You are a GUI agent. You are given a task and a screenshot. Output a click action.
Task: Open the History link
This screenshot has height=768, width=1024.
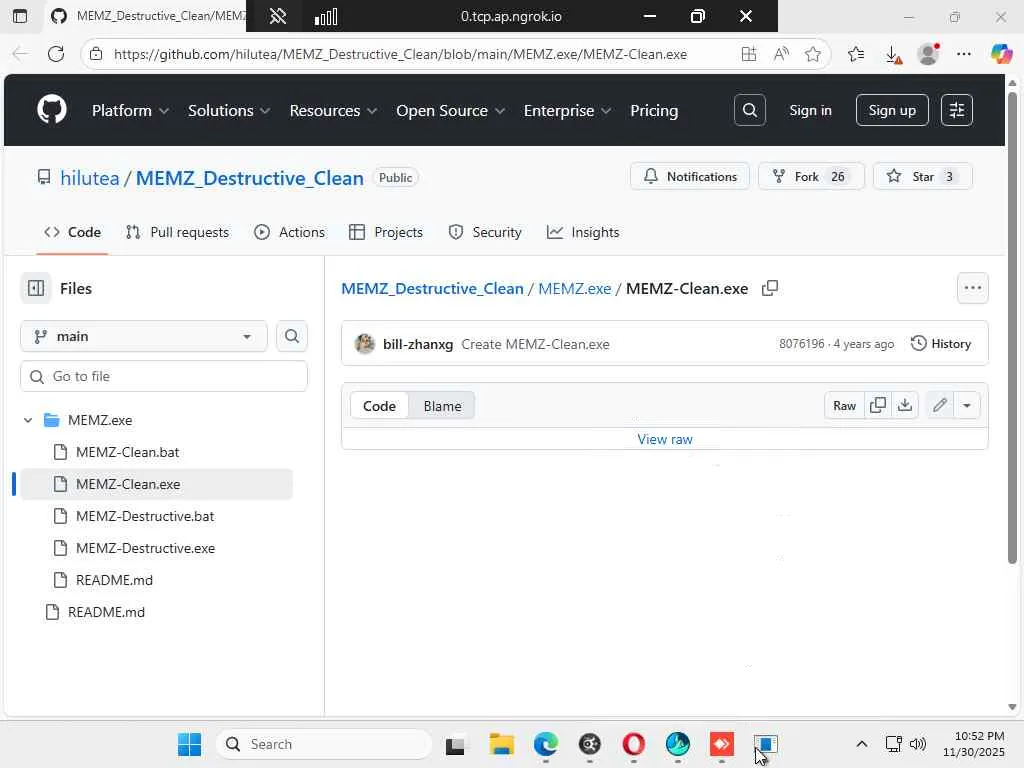tap(941, 344)
